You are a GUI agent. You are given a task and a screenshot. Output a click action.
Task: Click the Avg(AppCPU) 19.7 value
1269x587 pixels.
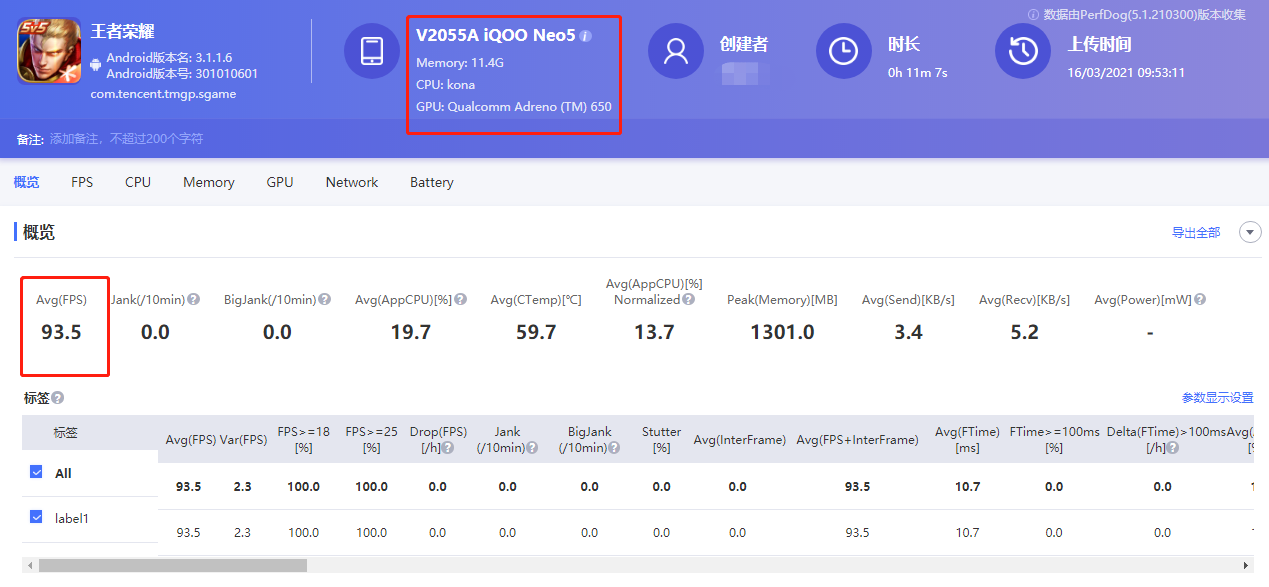(410, 332)
